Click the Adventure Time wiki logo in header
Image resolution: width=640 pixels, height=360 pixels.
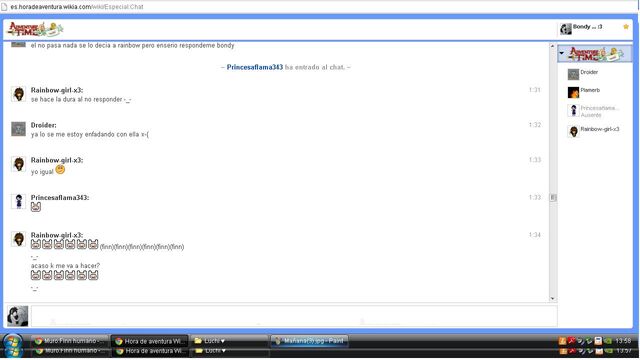point(35,29)
